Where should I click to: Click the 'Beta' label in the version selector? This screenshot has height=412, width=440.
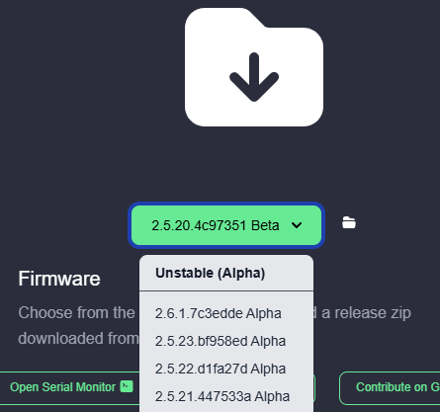pyautogui.click(x=265, y=225)
